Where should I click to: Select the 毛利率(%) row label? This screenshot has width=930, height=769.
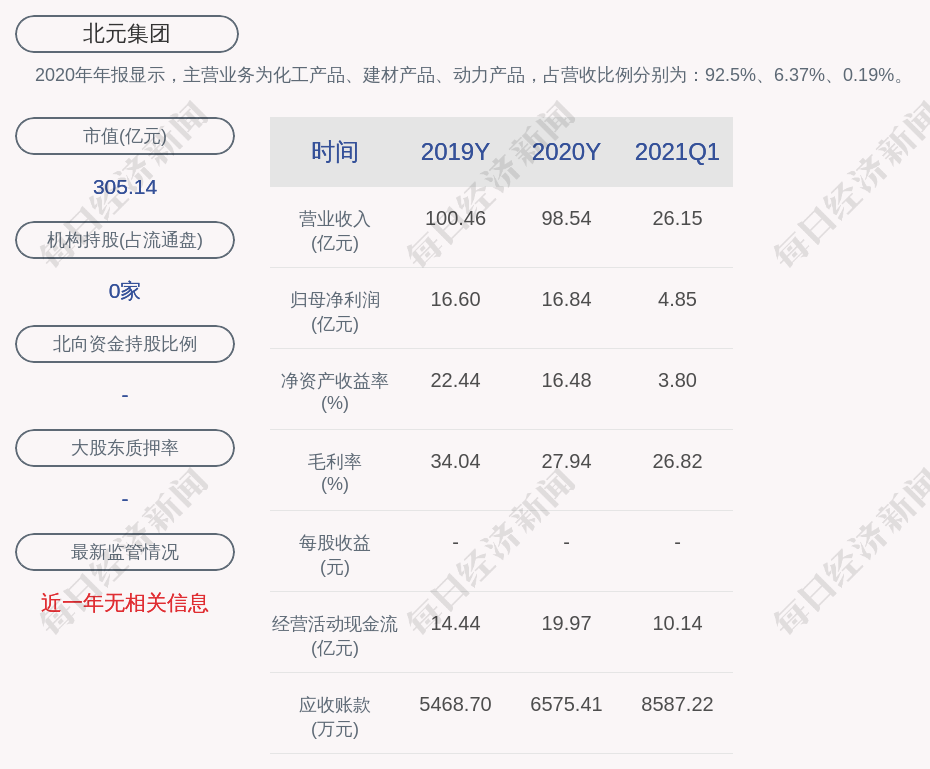point(334,472)
